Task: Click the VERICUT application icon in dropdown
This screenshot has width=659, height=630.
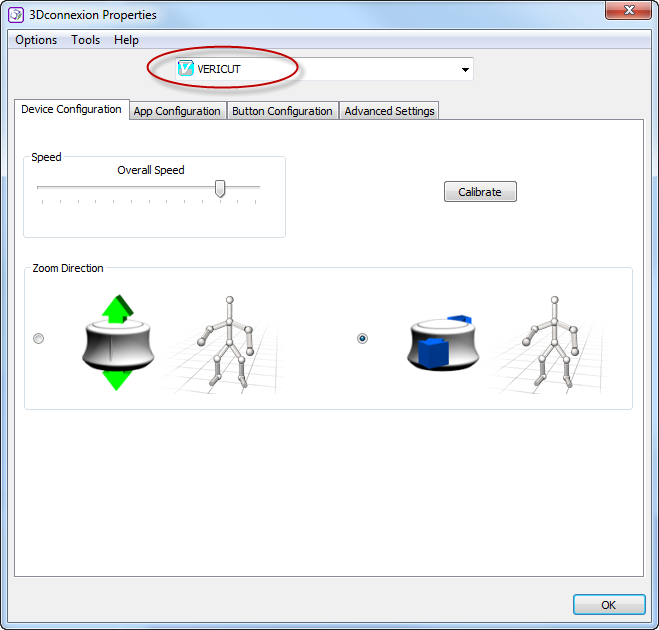Action: pos(185,69)
